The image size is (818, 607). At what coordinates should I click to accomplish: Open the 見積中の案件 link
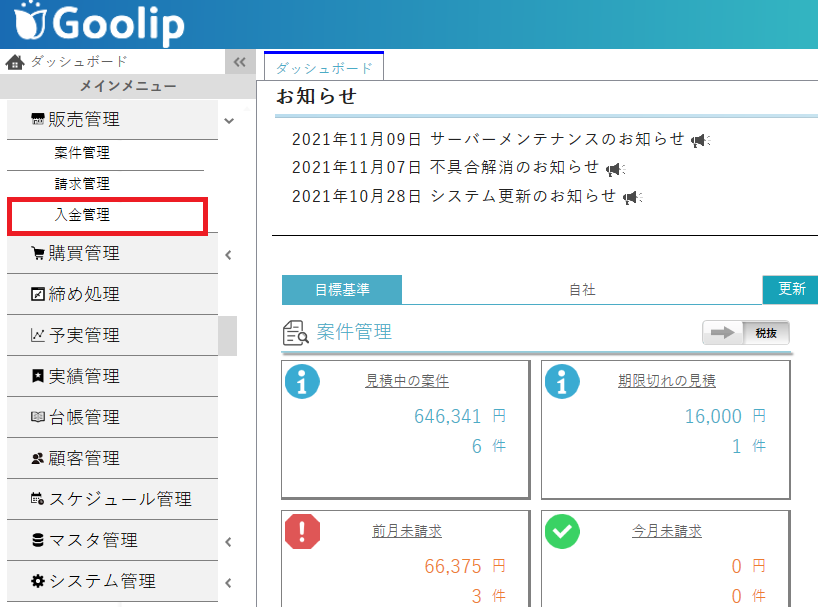click(x=407, y=381)
